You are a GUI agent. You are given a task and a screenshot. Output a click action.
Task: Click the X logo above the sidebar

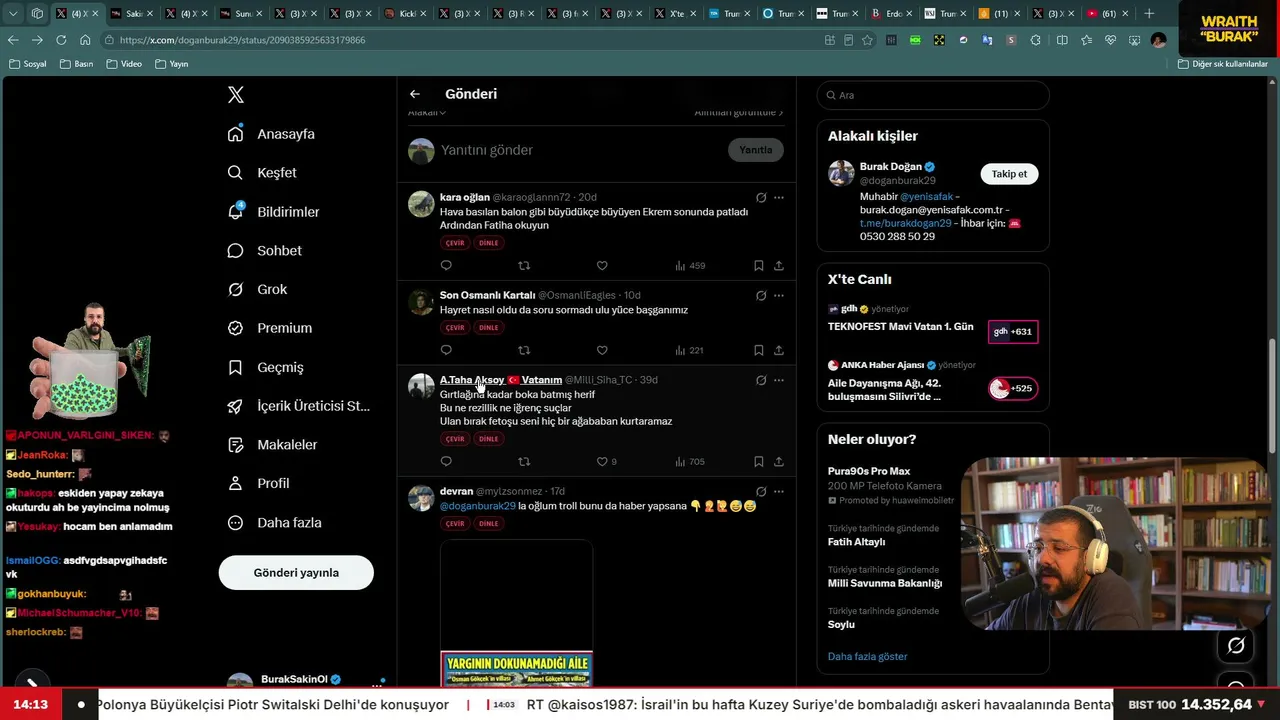(x=236, y=95)
